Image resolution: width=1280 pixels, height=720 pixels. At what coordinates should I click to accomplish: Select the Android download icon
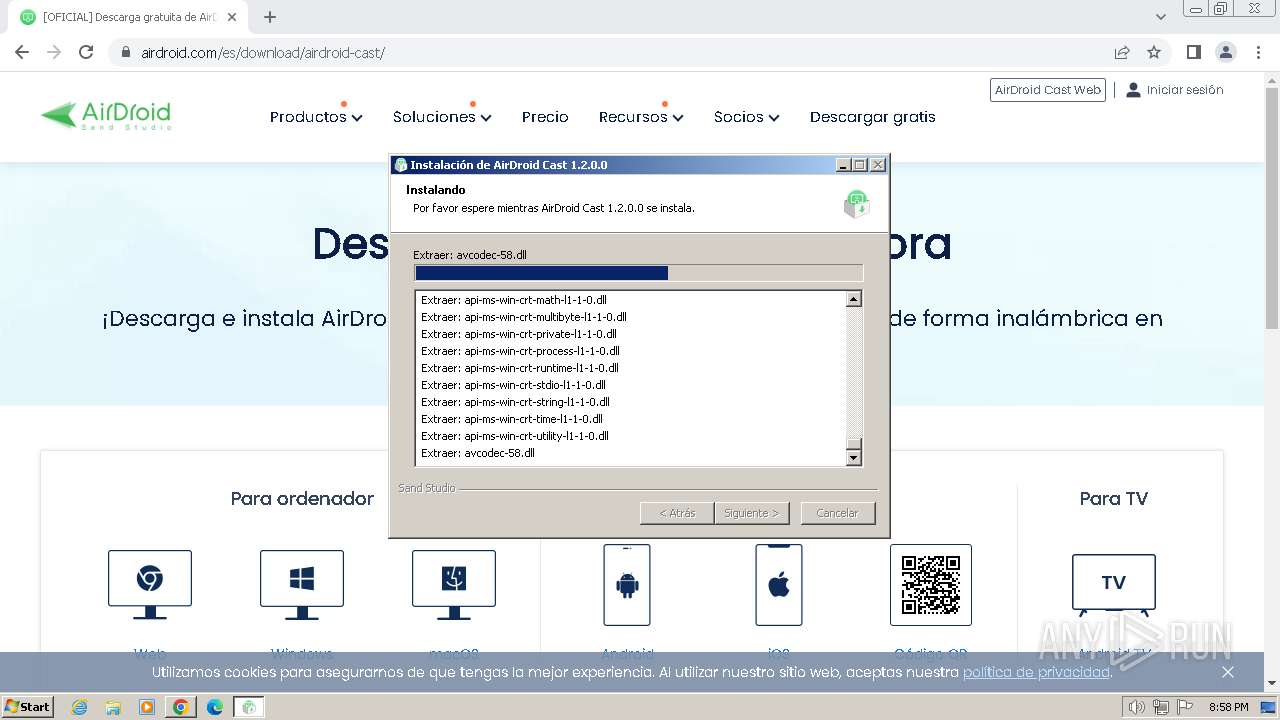(x=627, y=585)
